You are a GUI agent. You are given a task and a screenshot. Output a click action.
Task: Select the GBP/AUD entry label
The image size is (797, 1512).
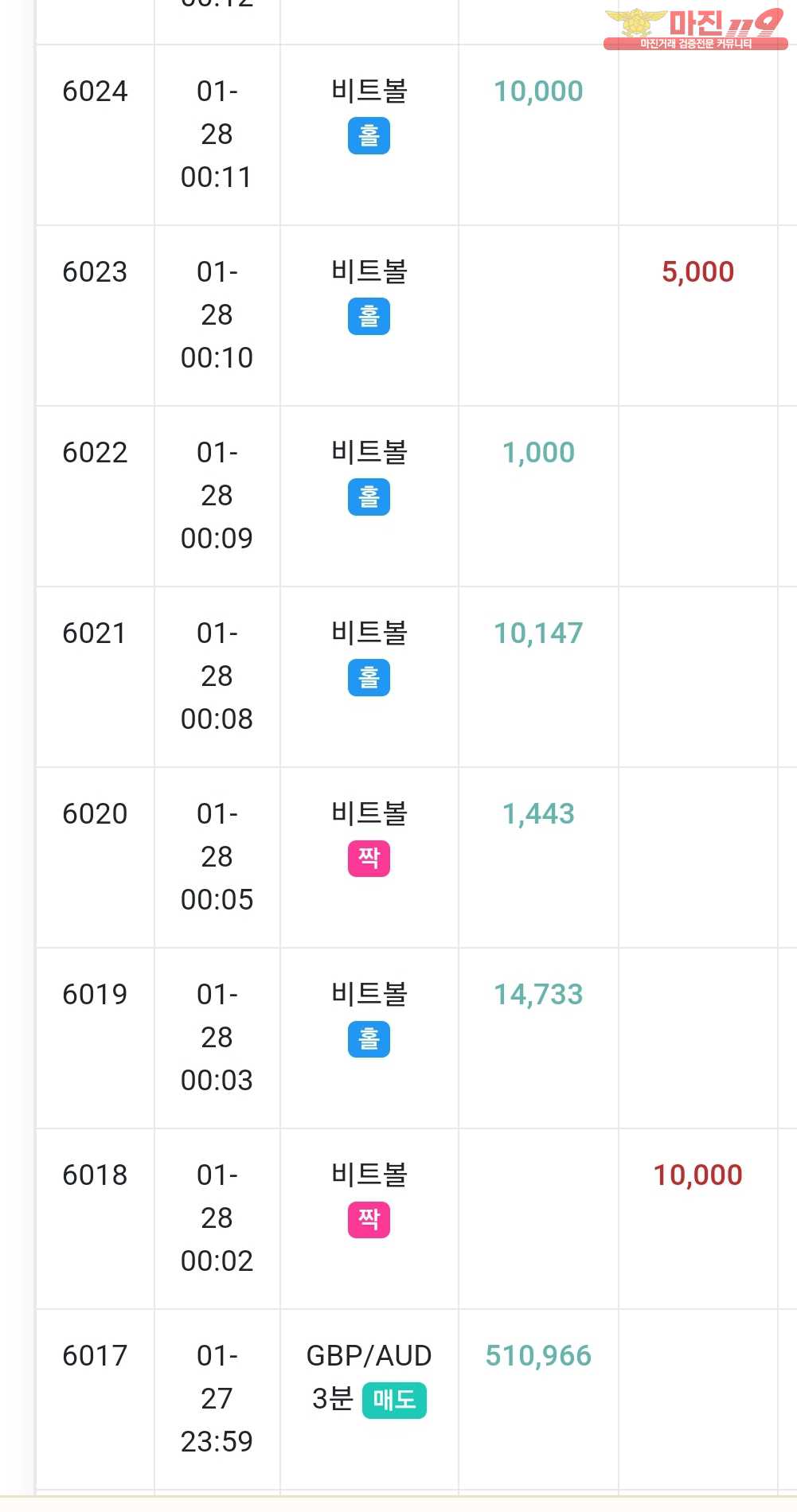point(369,1356)
